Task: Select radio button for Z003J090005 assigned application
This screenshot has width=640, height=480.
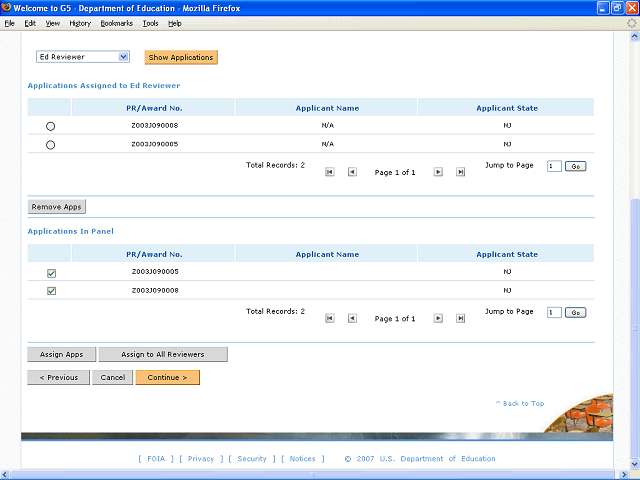Action: [51, 145]
